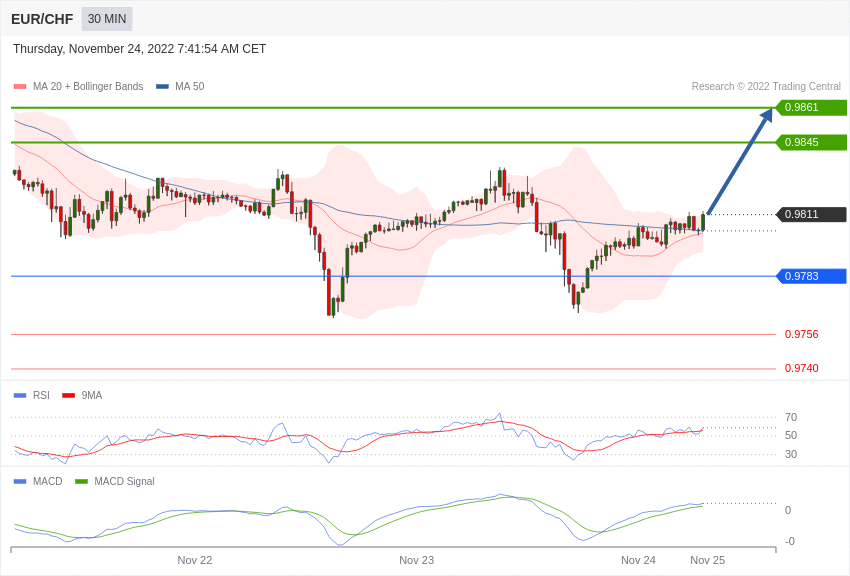This screenshot has width=850, height=576.
Task: Click the Nov 23 date axis label
Action: [x=416, y=560]
